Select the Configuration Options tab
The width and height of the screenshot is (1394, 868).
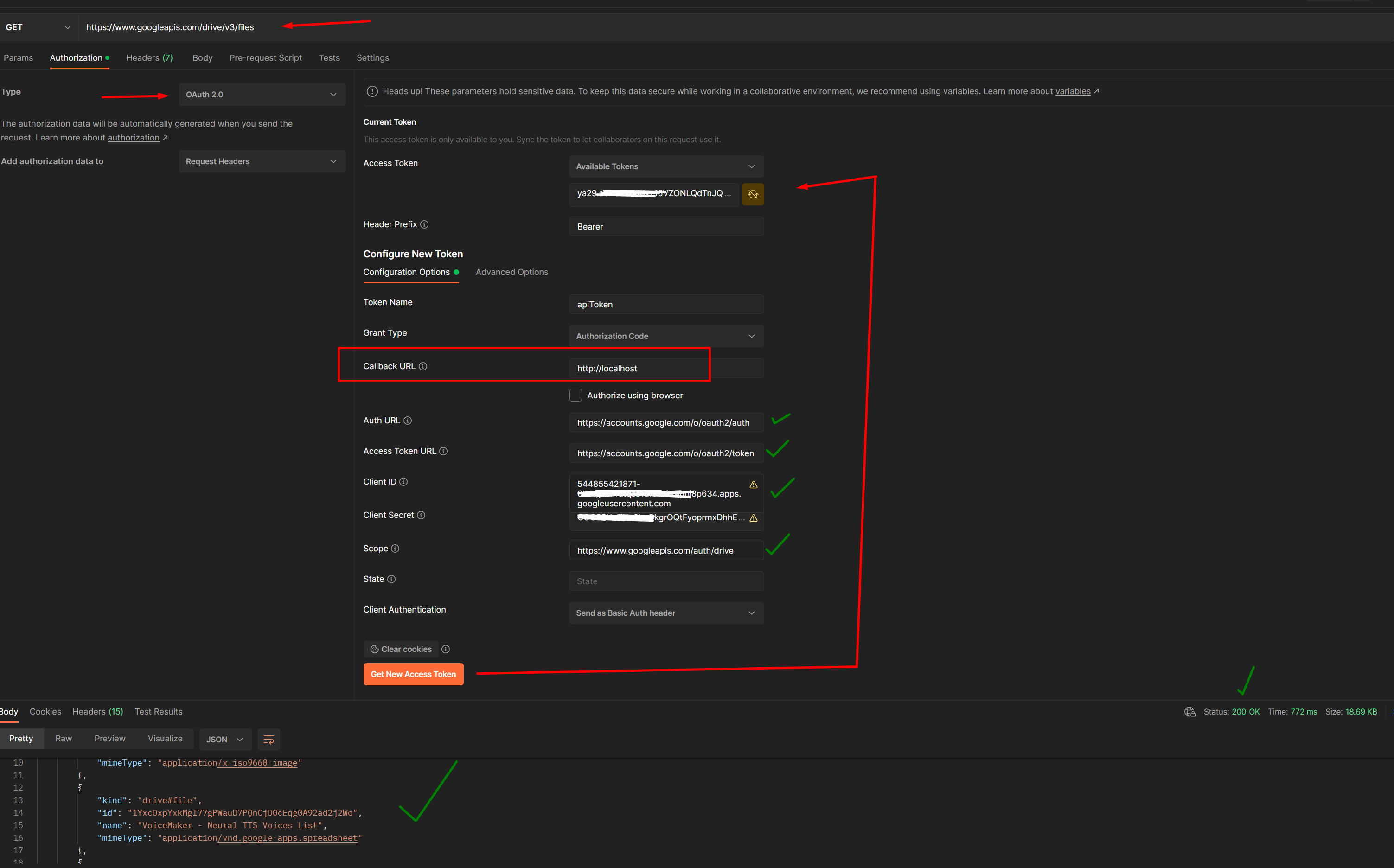tap(410, 272)
